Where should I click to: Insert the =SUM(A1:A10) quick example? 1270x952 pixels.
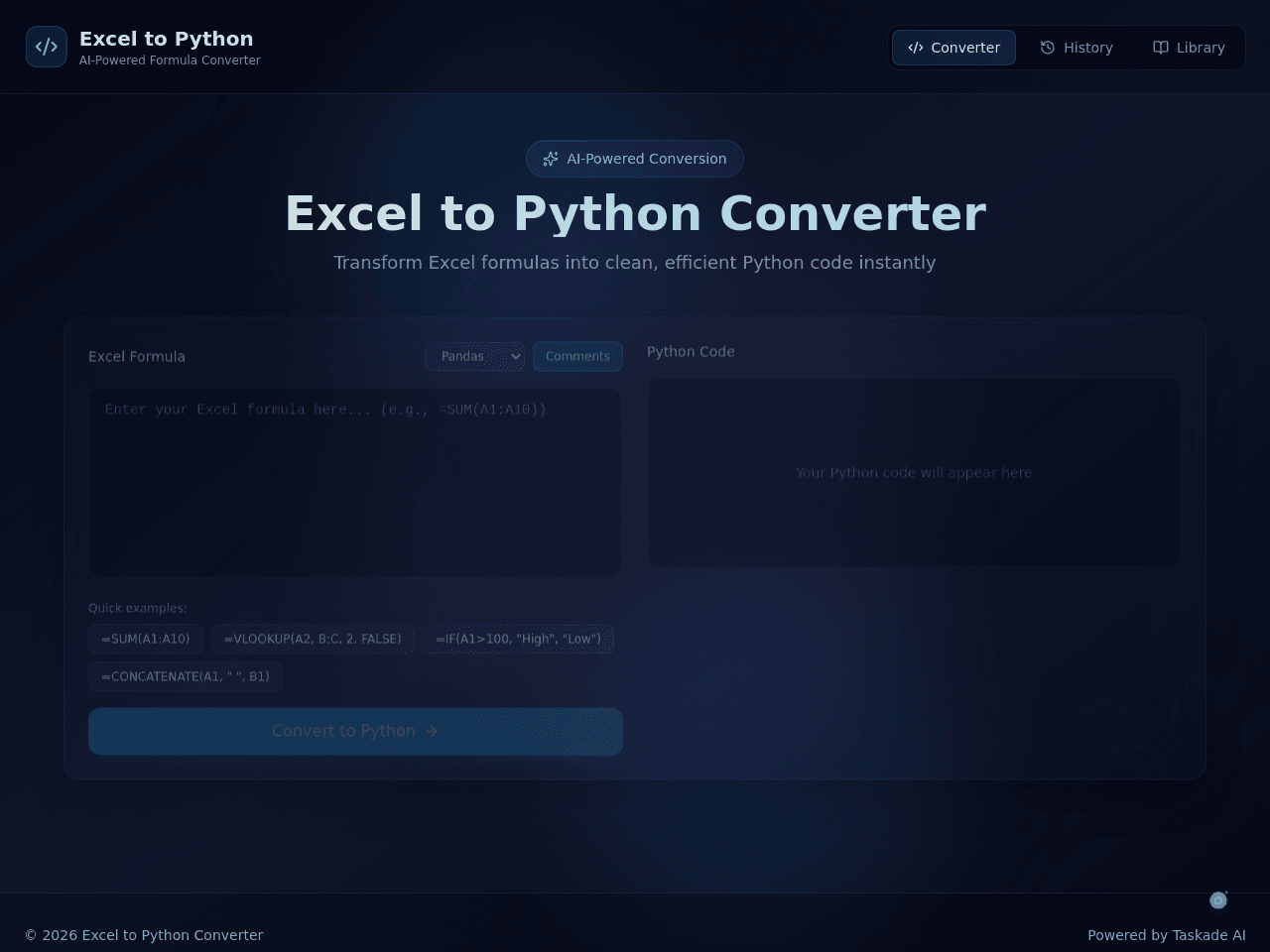[x=146, y=639]
